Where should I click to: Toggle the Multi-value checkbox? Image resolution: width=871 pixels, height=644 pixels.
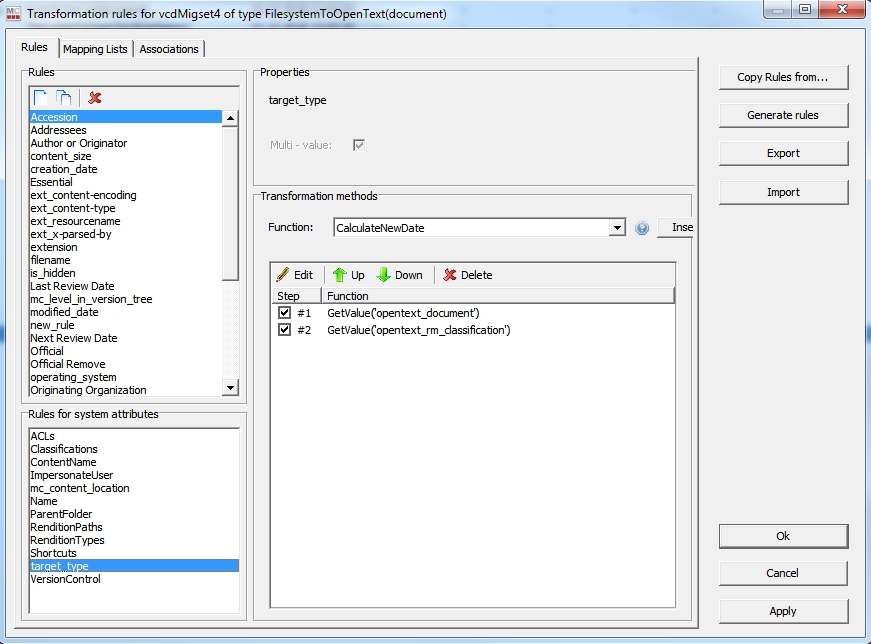pos(359,145)
